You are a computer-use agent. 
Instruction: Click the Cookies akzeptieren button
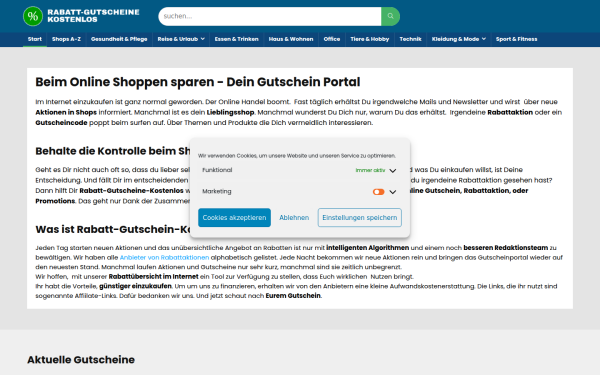click(x=235, y=217)
